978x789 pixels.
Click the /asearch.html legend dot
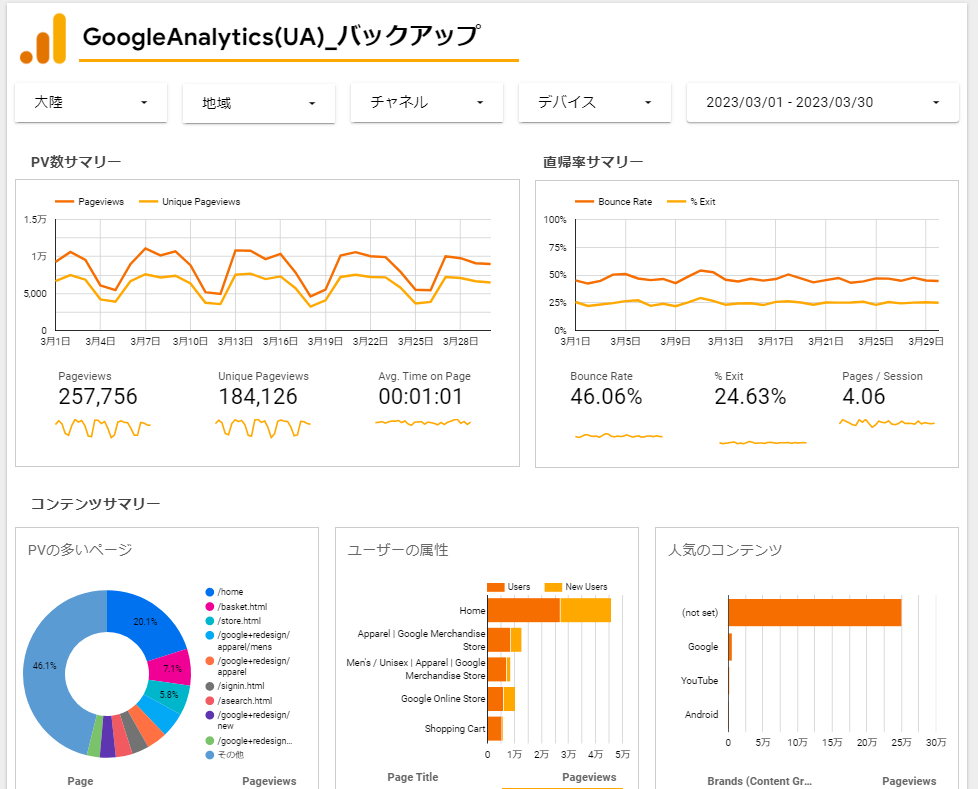pyautogui.click(x=210, y=700)
